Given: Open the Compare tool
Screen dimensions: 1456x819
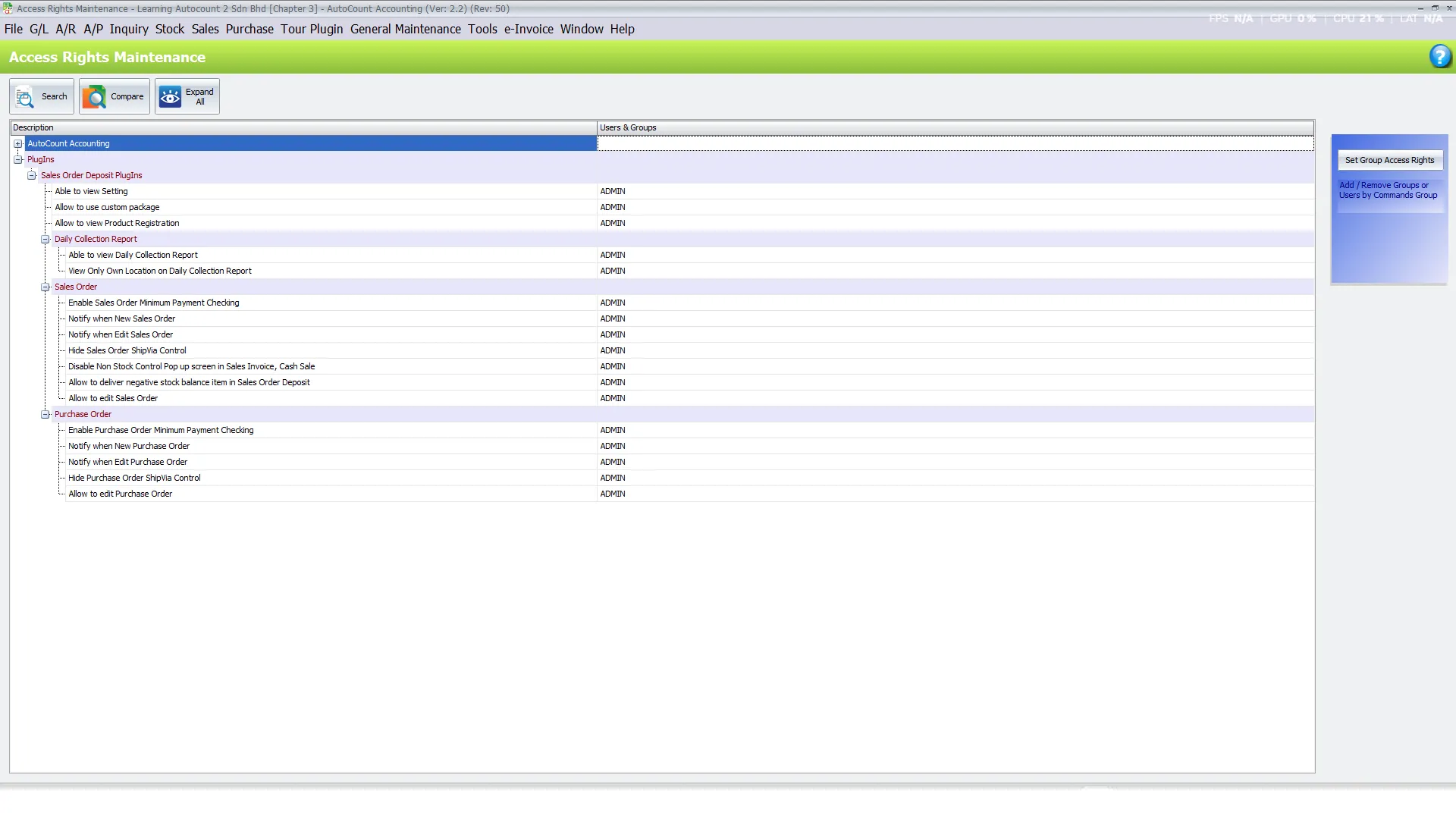Looking at the screenshot, I should point(114,96).
